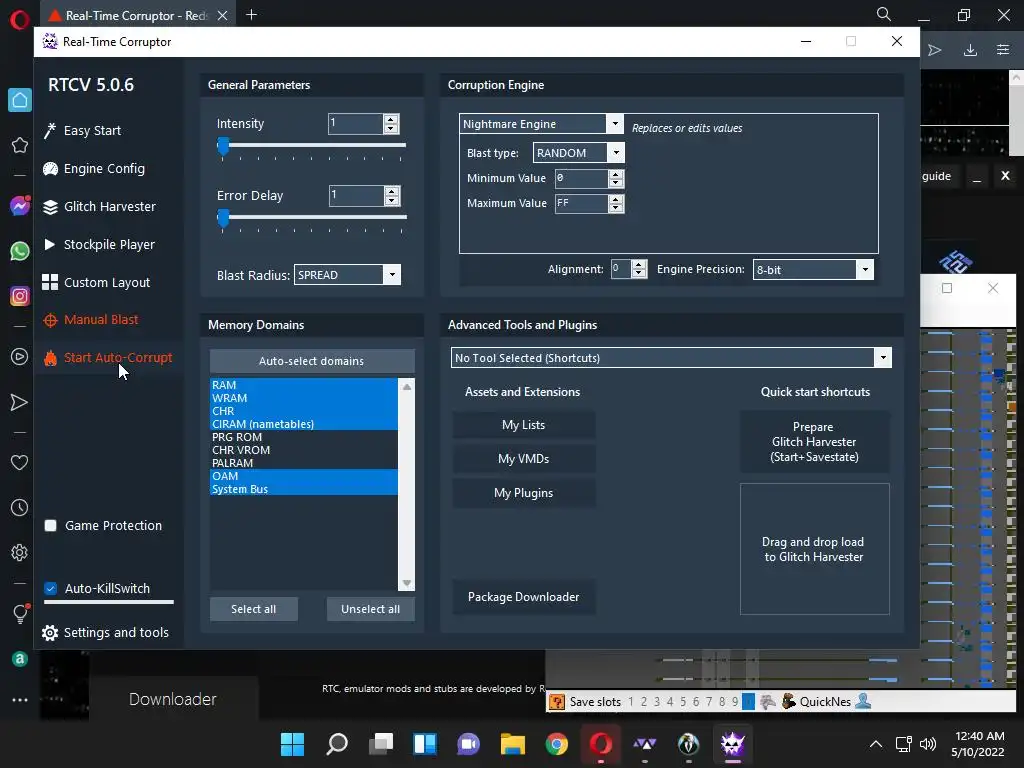Select PRG ROM memory domain

tap(303, 437)
